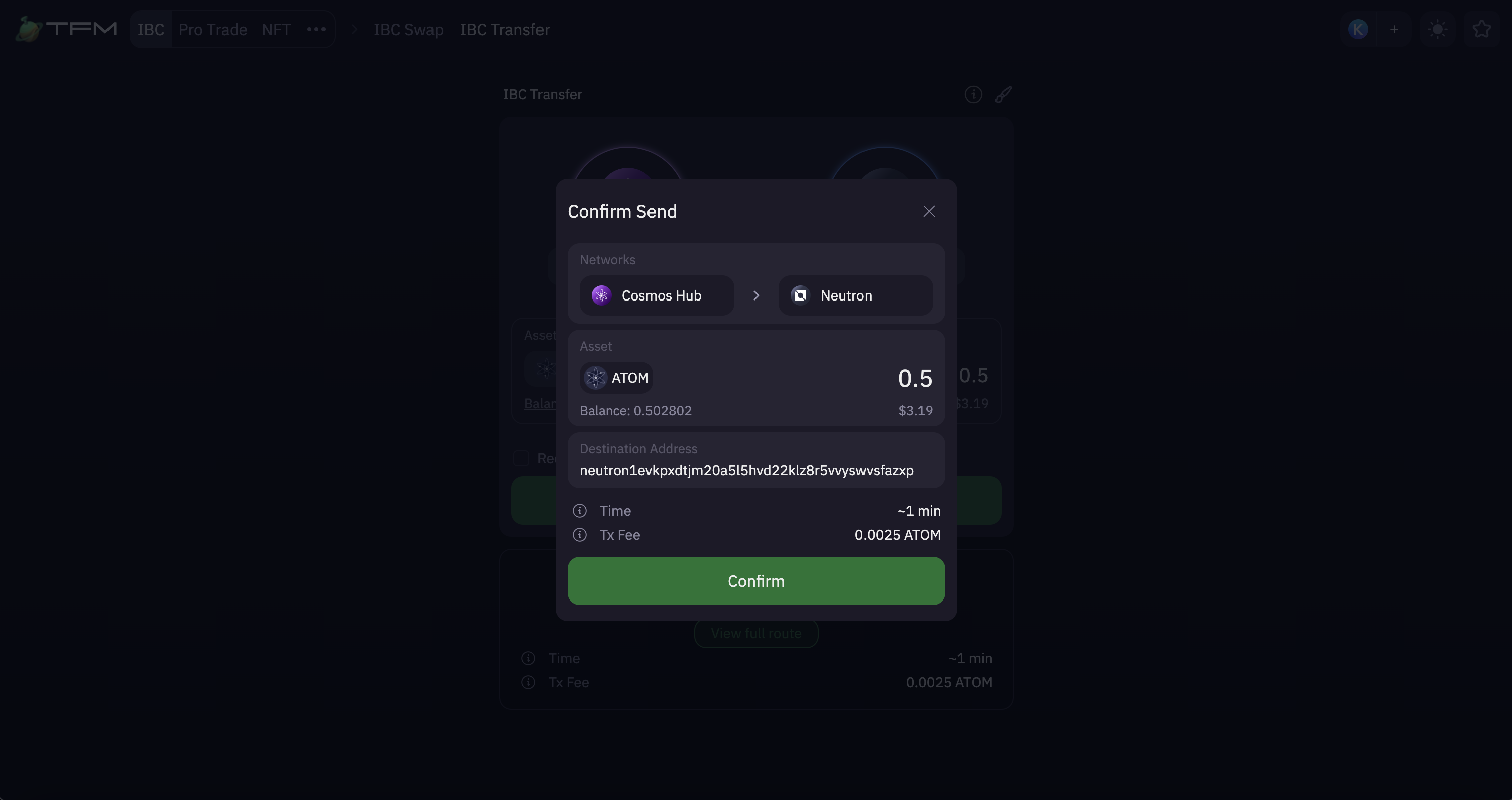
Task: Click the ATOM asset chip
Action: [x=616, y=378]
